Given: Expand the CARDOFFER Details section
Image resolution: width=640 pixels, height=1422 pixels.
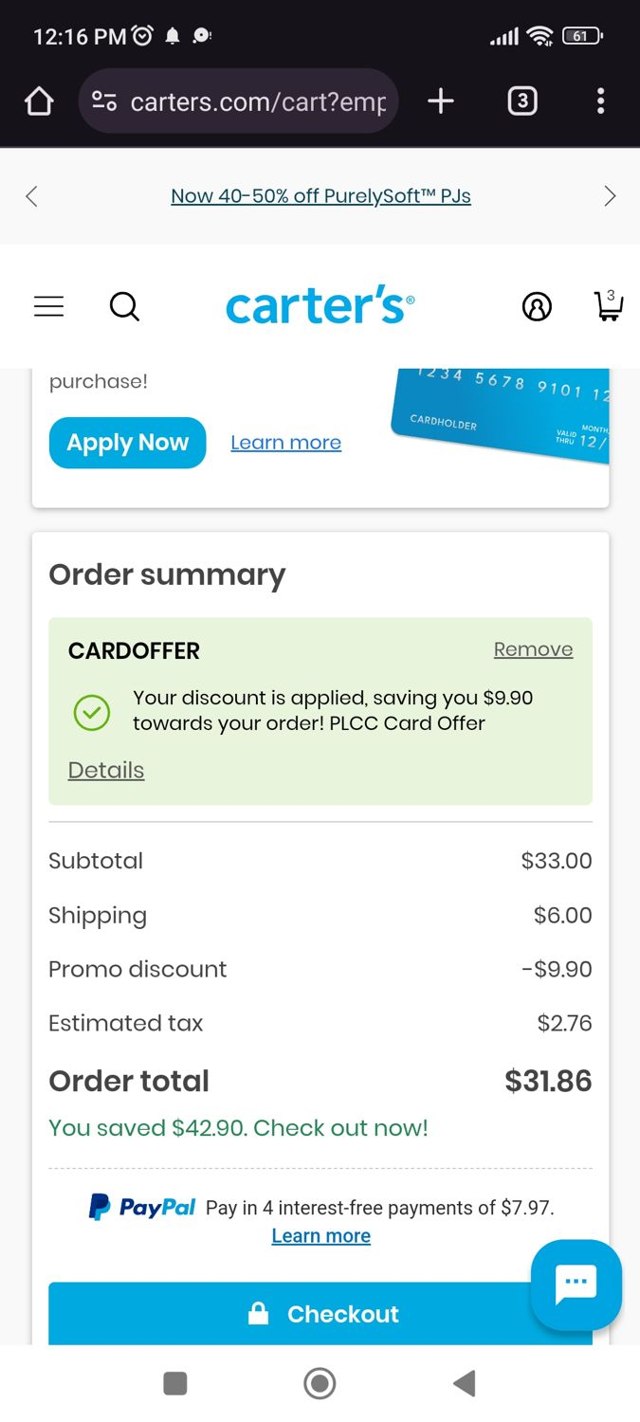Looking at the screenshot, I should (x=105, y=770).
